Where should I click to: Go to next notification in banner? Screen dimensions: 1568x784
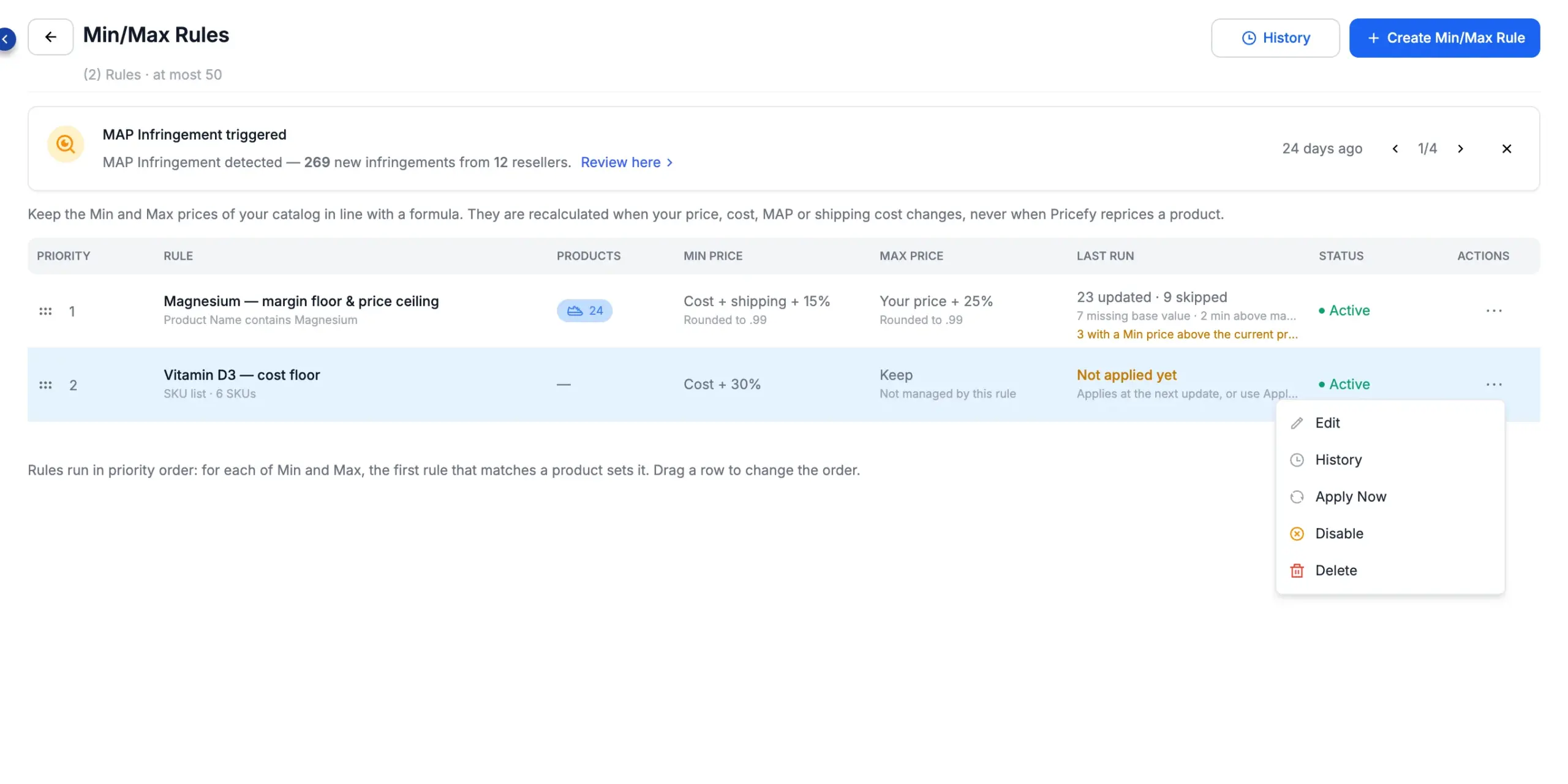[x=1460, y=149]
